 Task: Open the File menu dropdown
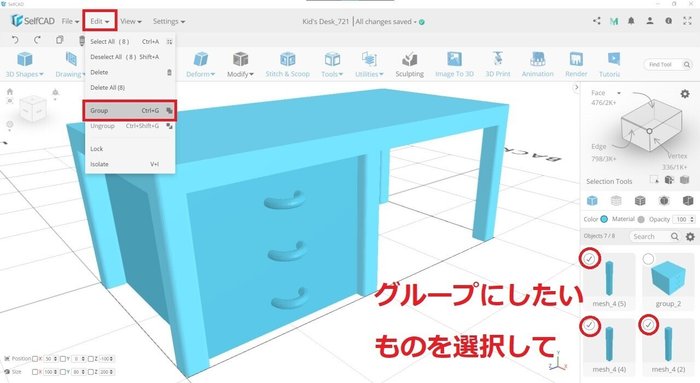coord(70,21)
